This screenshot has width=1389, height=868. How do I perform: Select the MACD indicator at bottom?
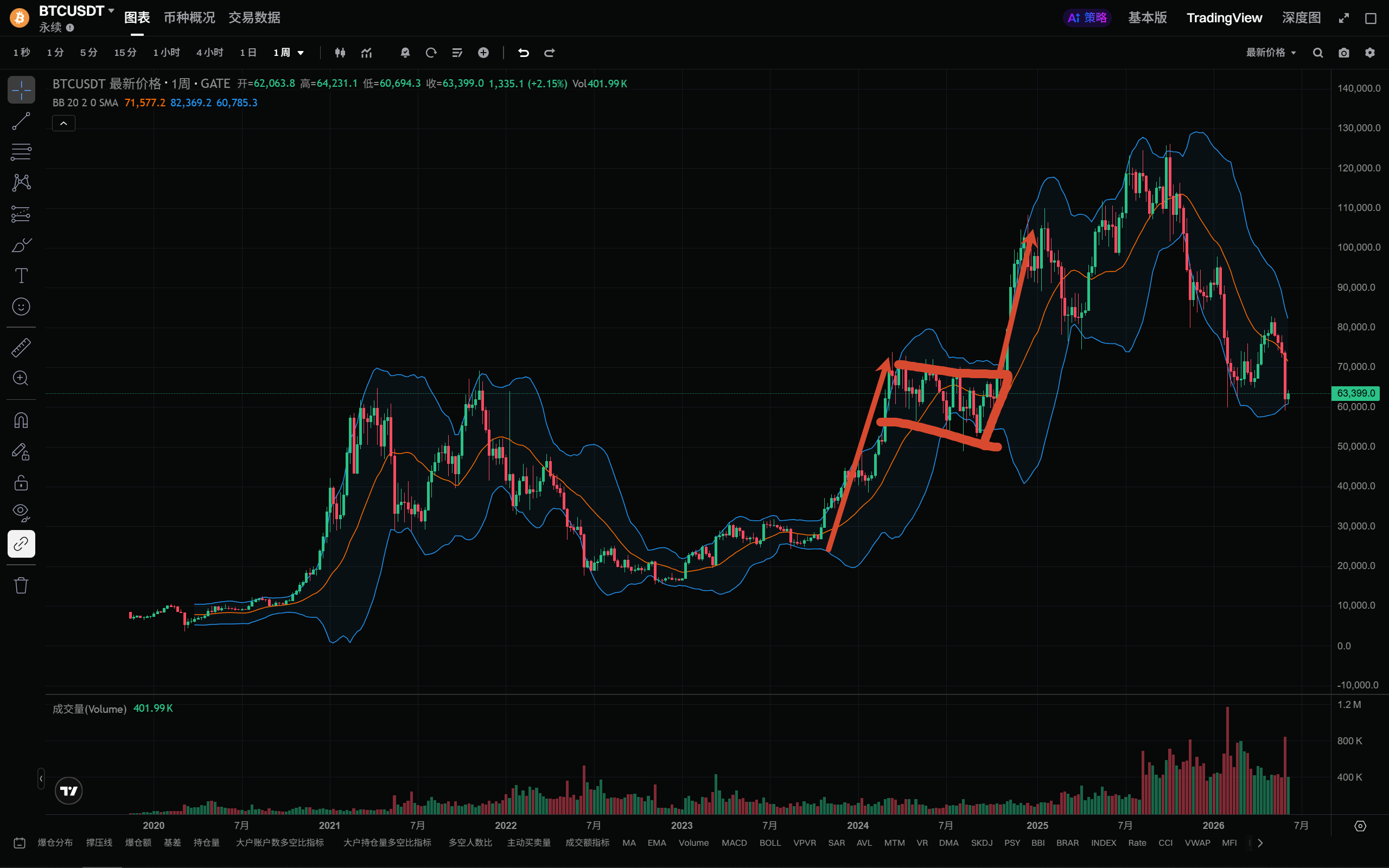point(734,843)
